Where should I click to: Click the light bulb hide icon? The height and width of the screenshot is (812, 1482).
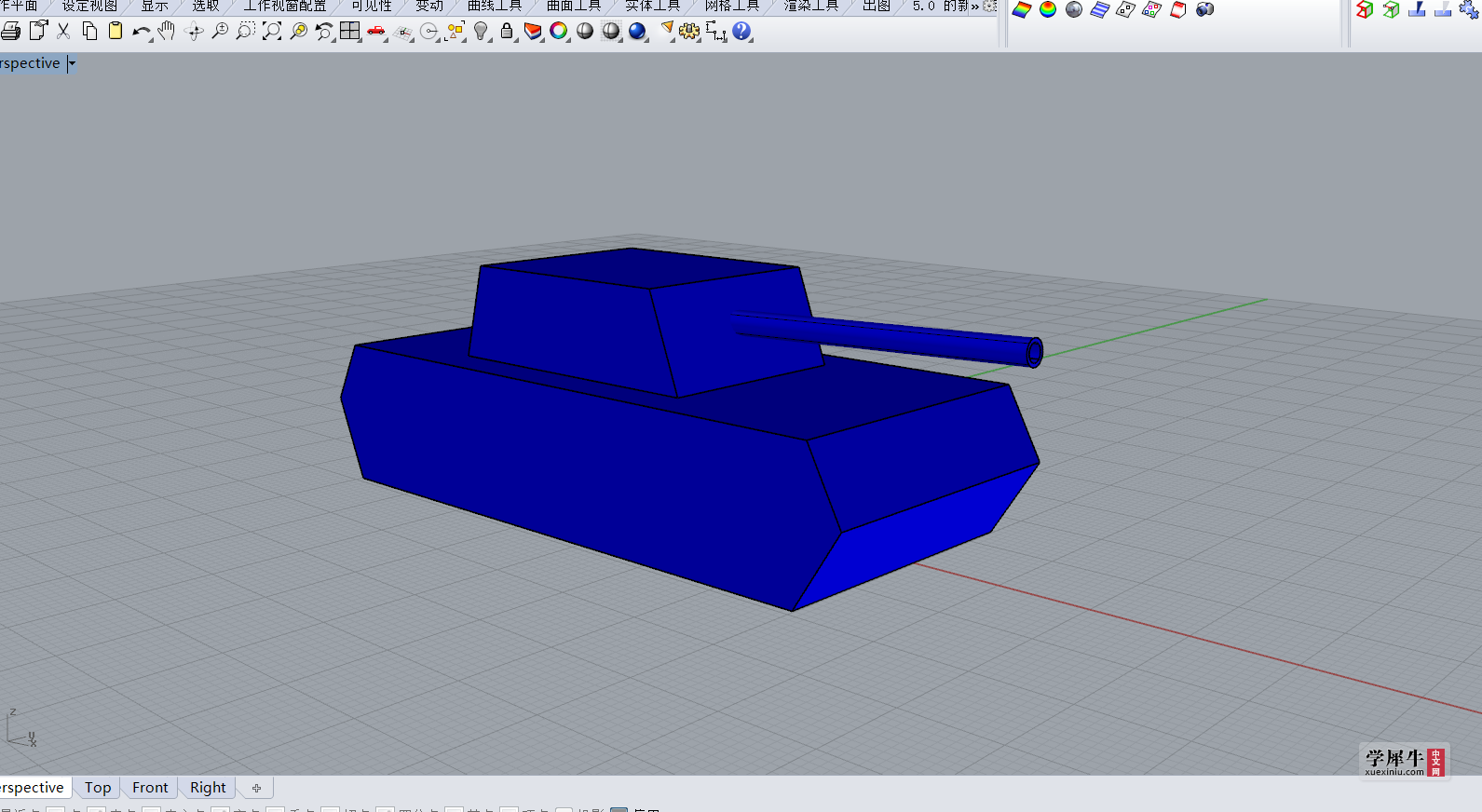(481, 31)
